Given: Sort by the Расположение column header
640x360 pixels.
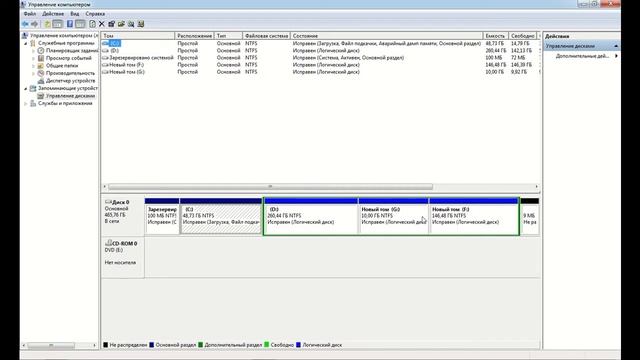Looking at the screenshot, I should [194, 36].
